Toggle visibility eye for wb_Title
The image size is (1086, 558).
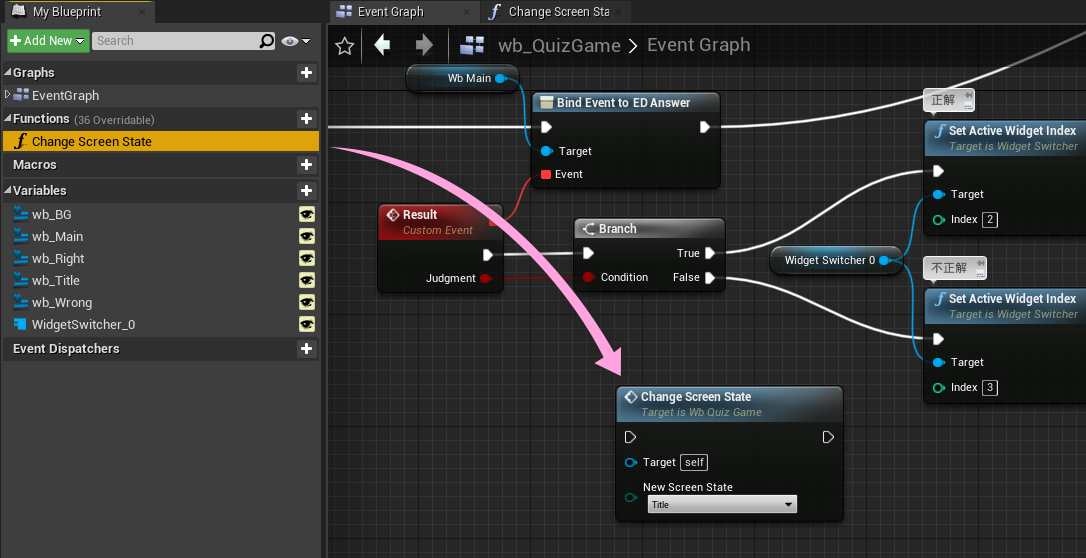click(307, 280)
